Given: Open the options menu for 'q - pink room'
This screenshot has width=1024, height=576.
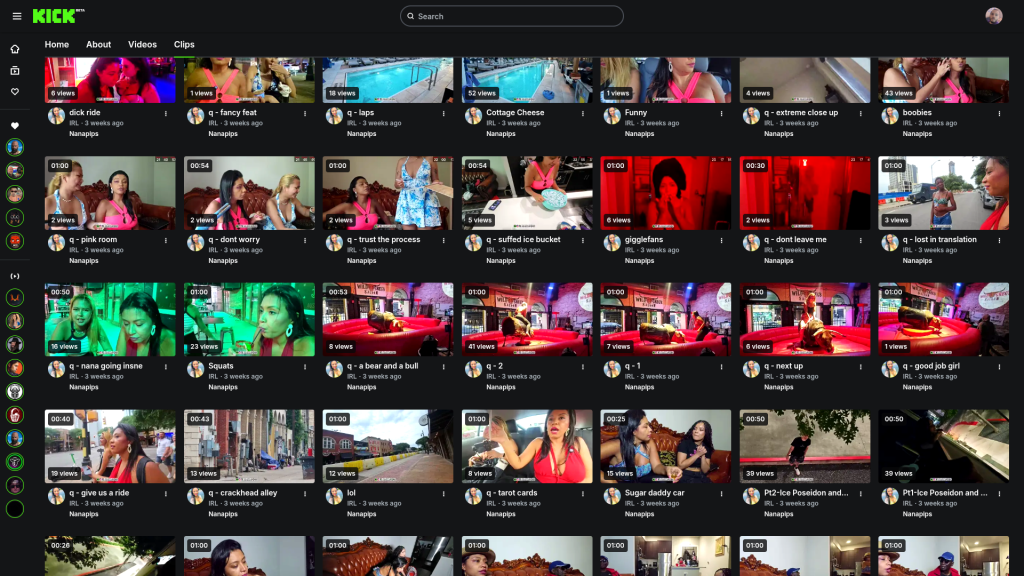Looking at the screenshot, I should pos(166,240).
